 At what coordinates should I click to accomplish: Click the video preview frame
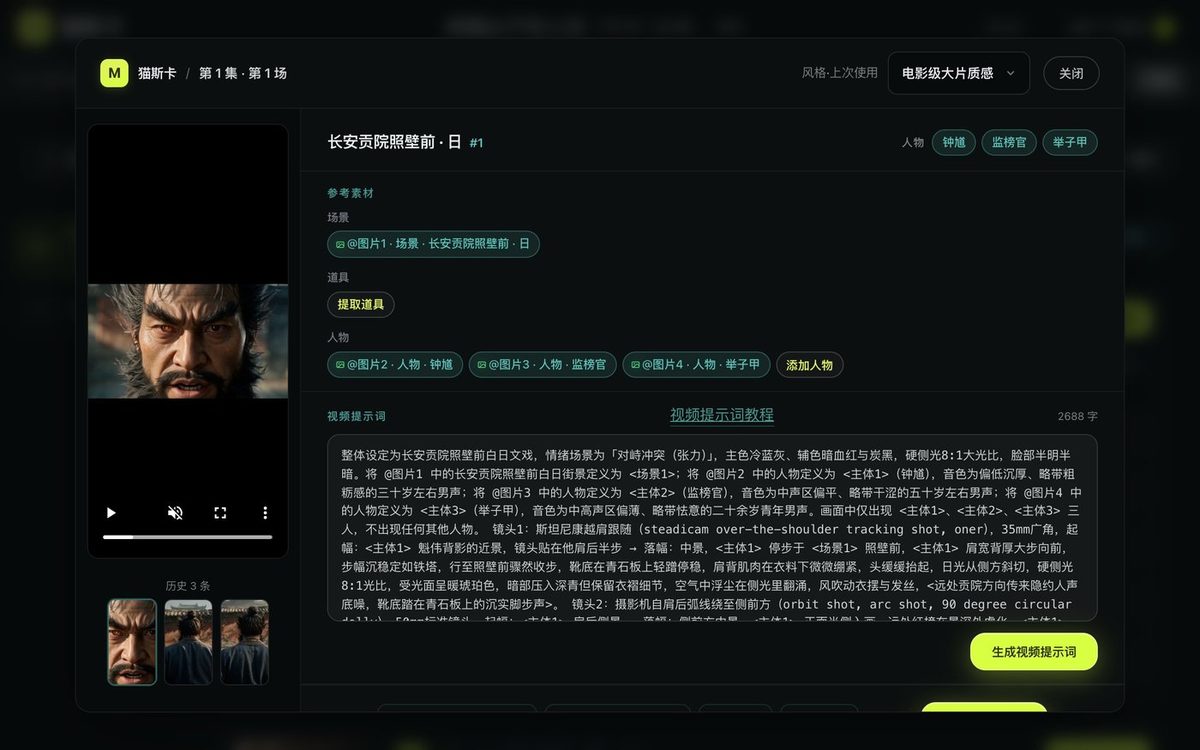(188, 341)
